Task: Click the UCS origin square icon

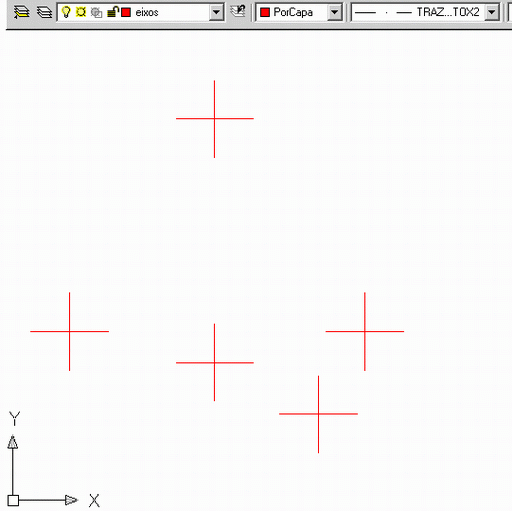Action: (13, 500)
